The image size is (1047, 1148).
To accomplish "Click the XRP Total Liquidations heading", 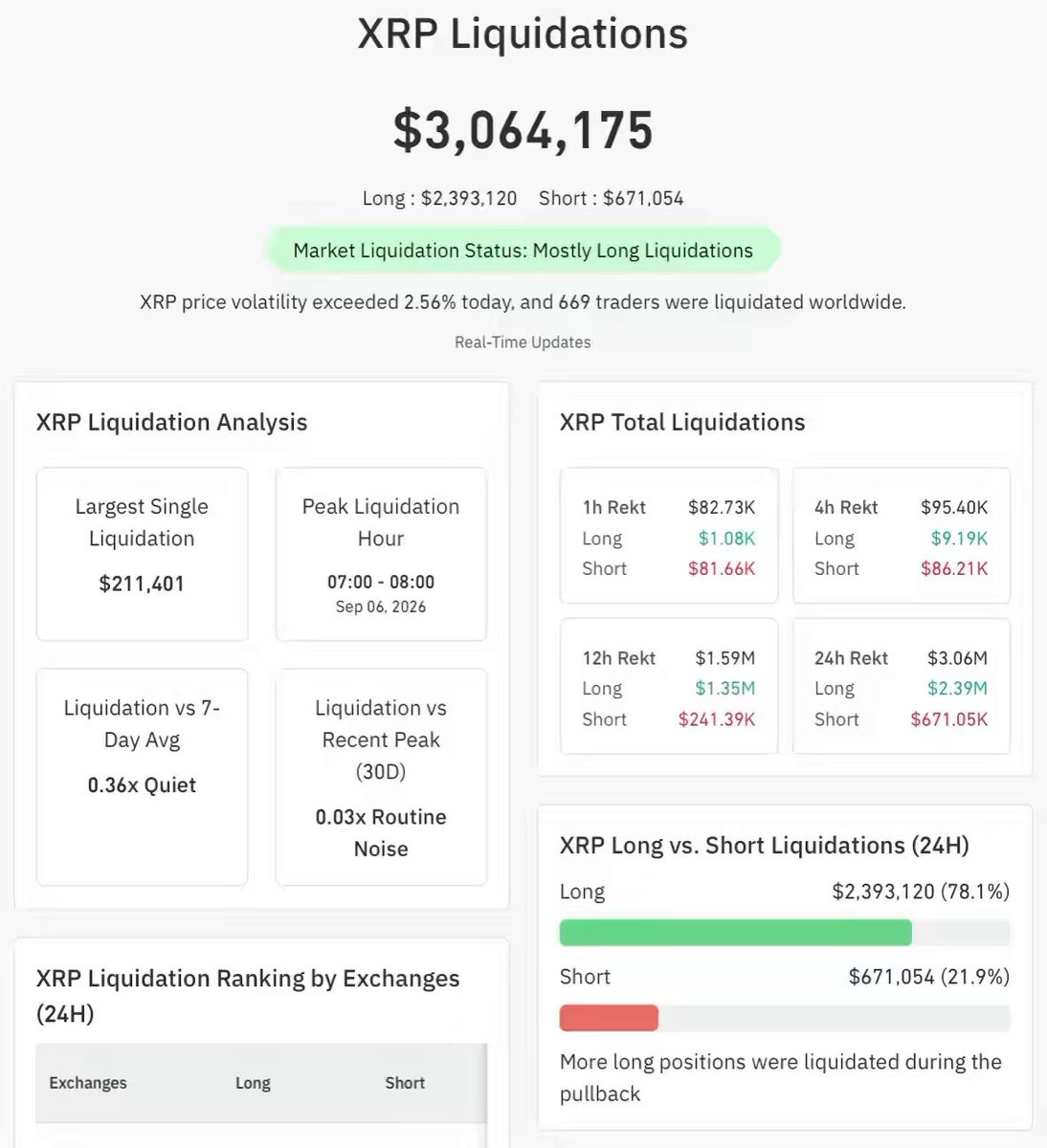I will pos(682,422).
